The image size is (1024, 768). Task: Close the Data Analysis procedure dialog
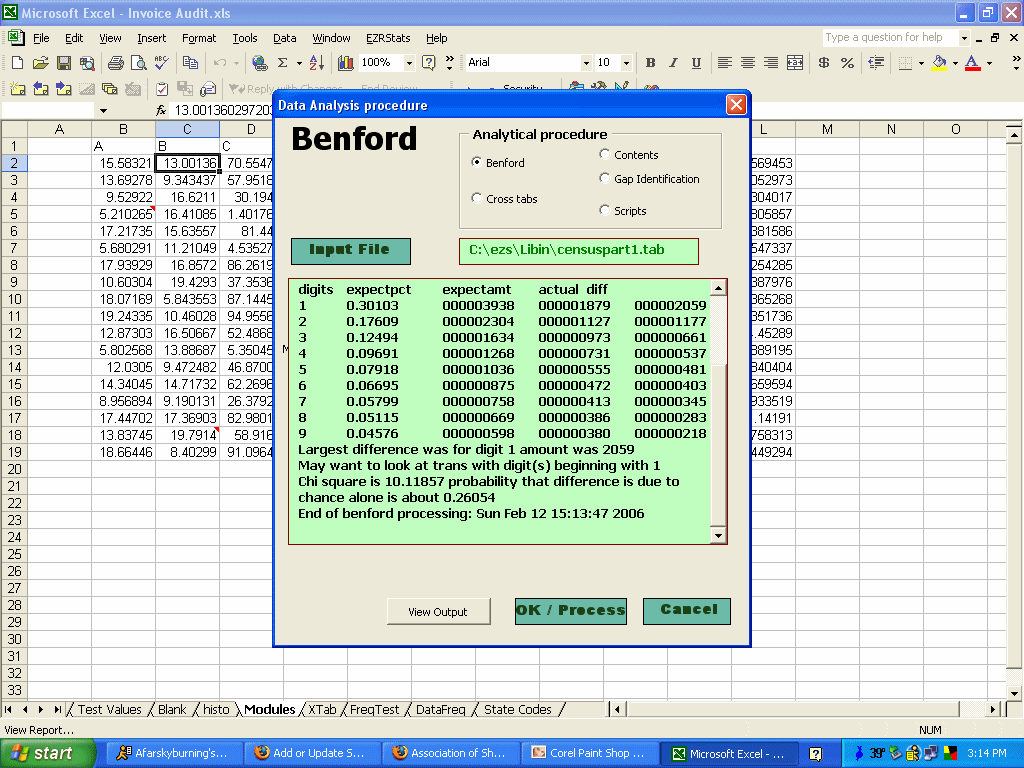pos(736,104)
